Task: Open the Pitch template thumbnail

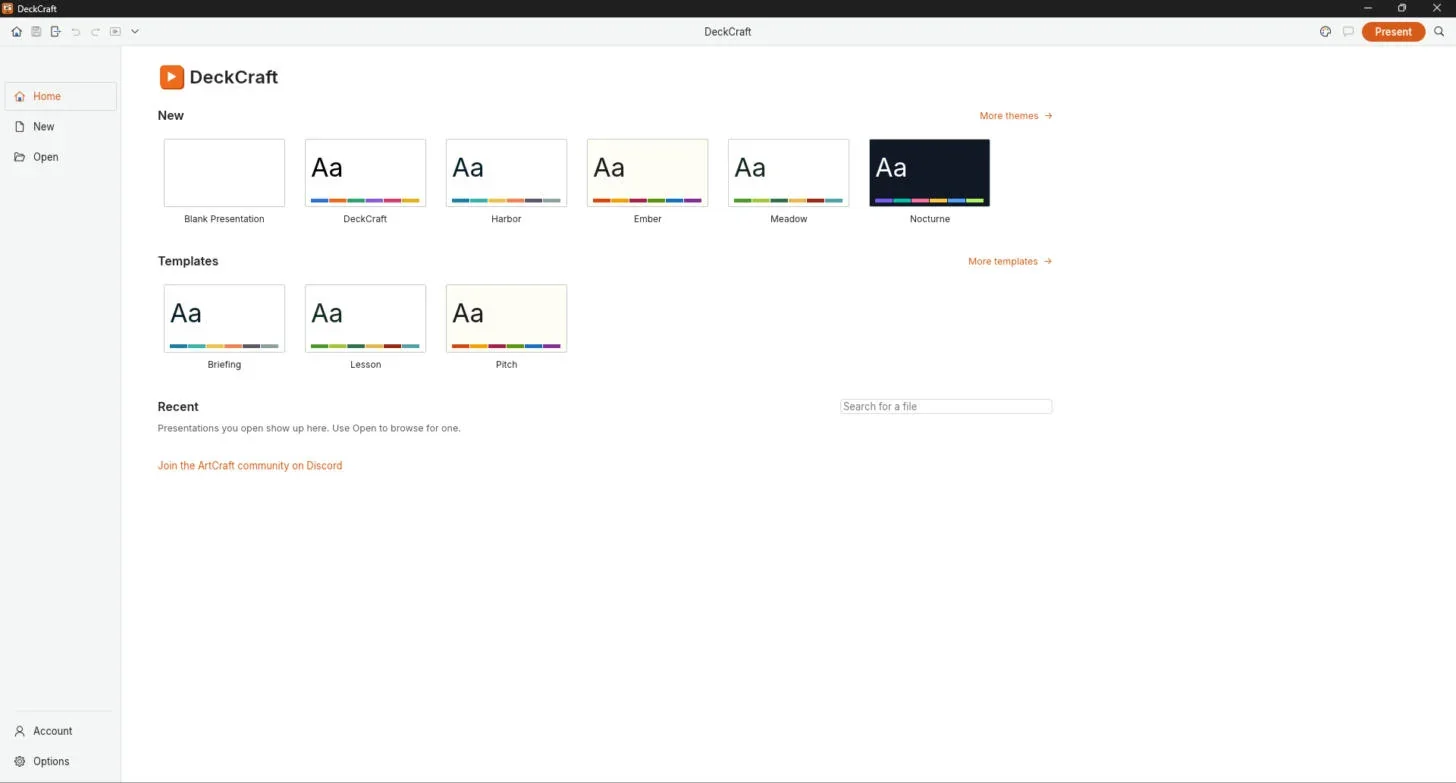Action: tap(506, 318)
